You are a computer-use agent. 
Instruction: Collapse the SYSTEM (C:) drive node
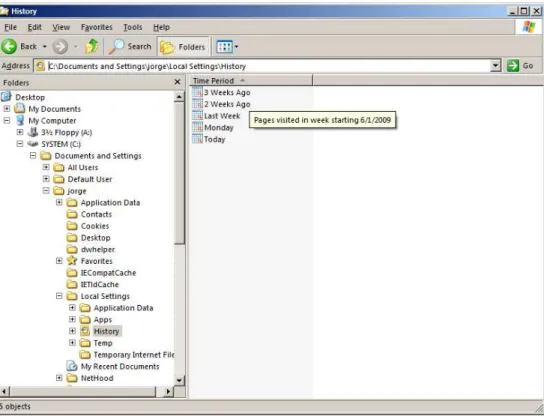pos(20,144)
